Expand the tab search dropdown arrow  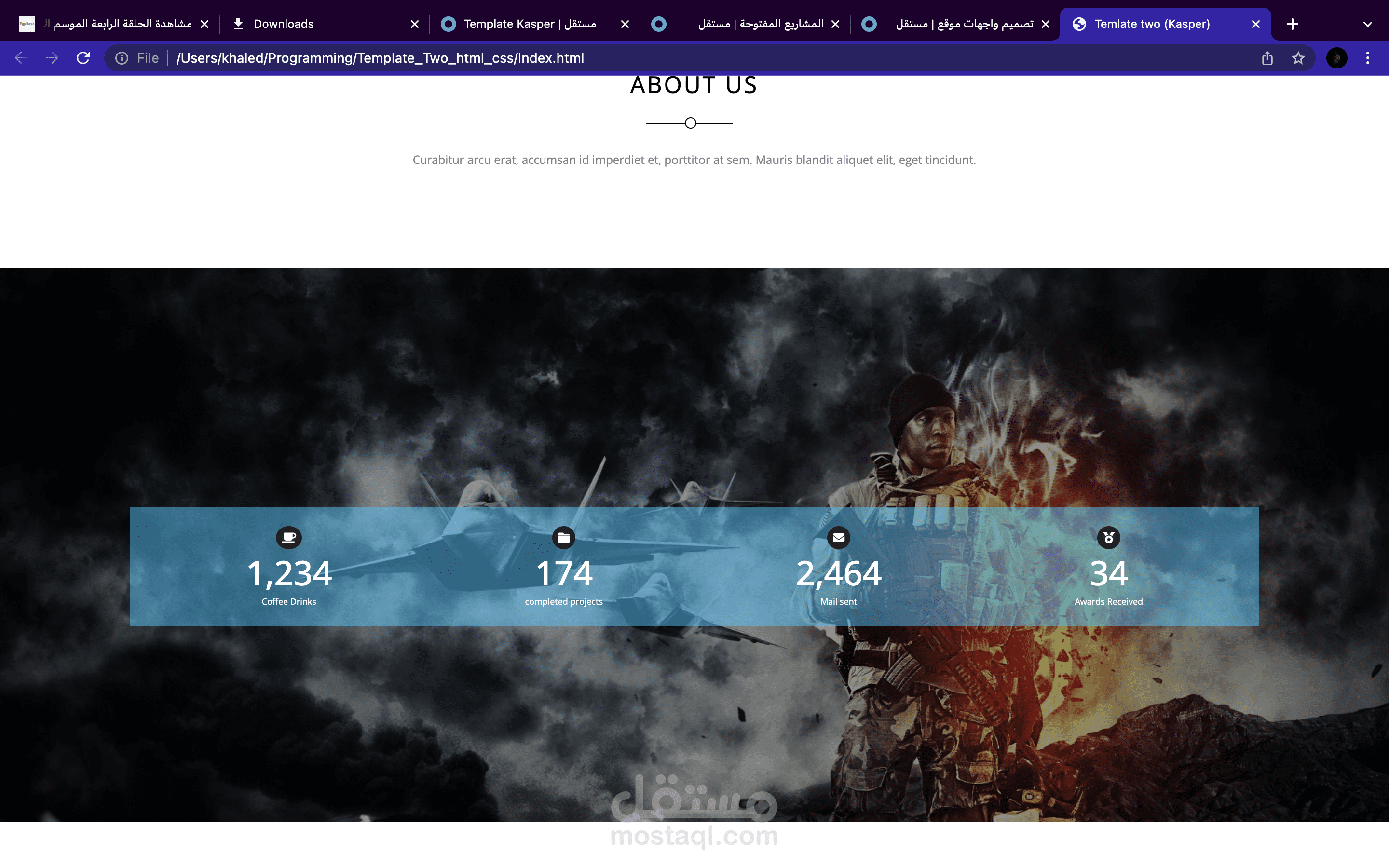click(1368, 24)
